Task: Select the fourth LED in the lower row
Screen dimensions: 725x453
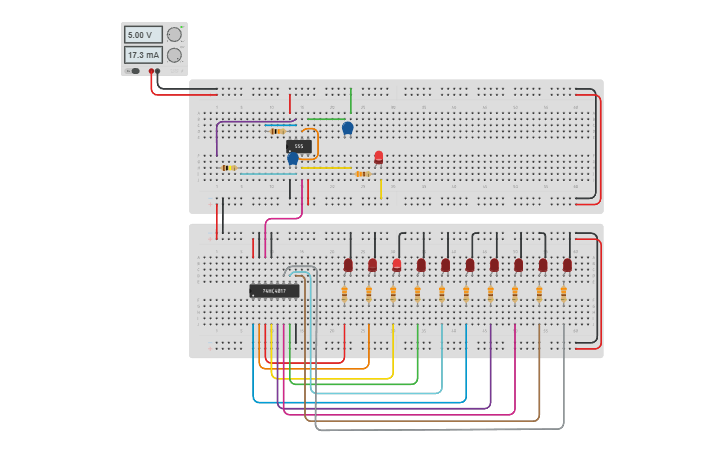Action: click(421, 266)
